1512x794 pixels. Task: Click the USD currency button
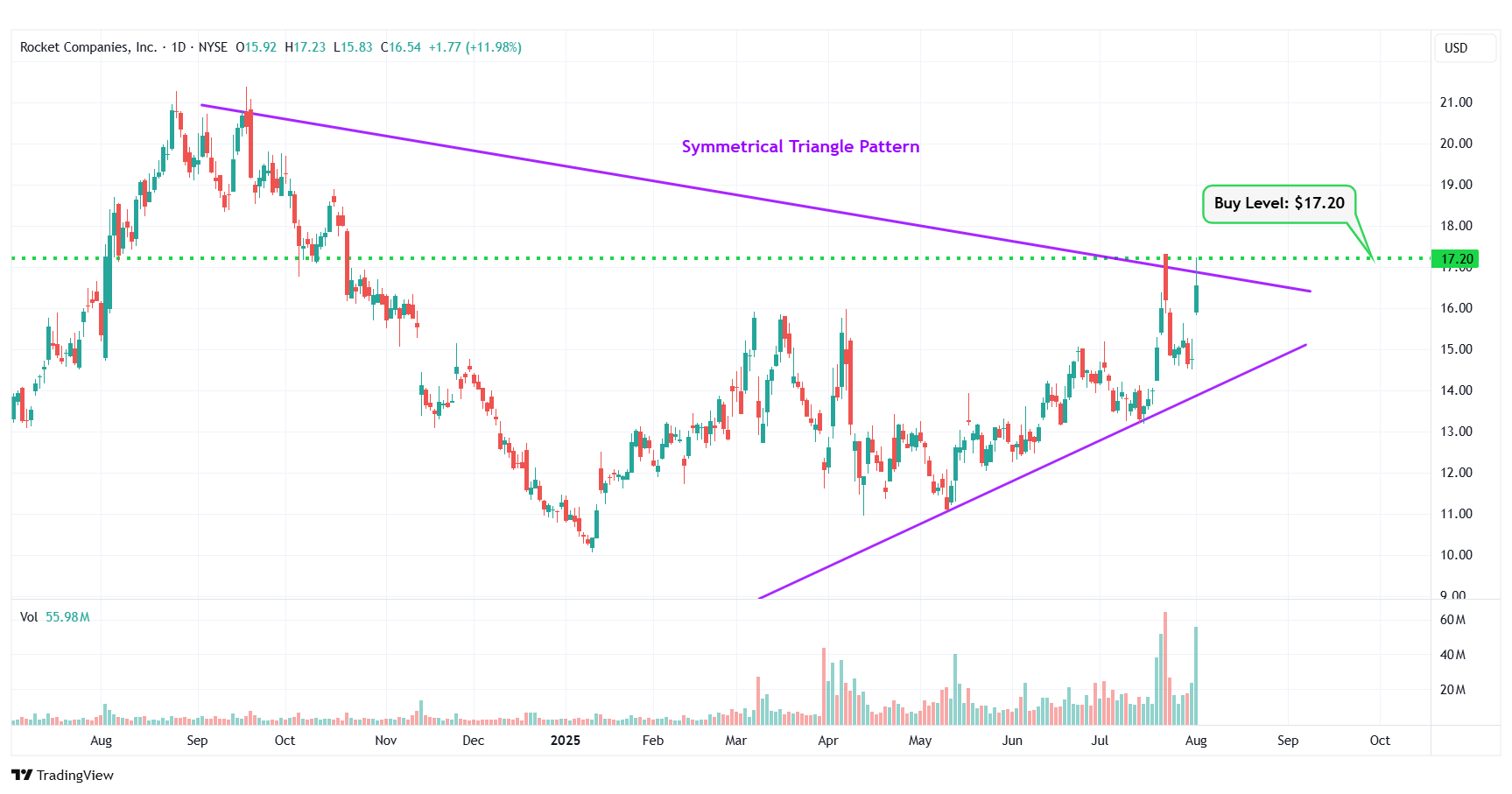1465,48
